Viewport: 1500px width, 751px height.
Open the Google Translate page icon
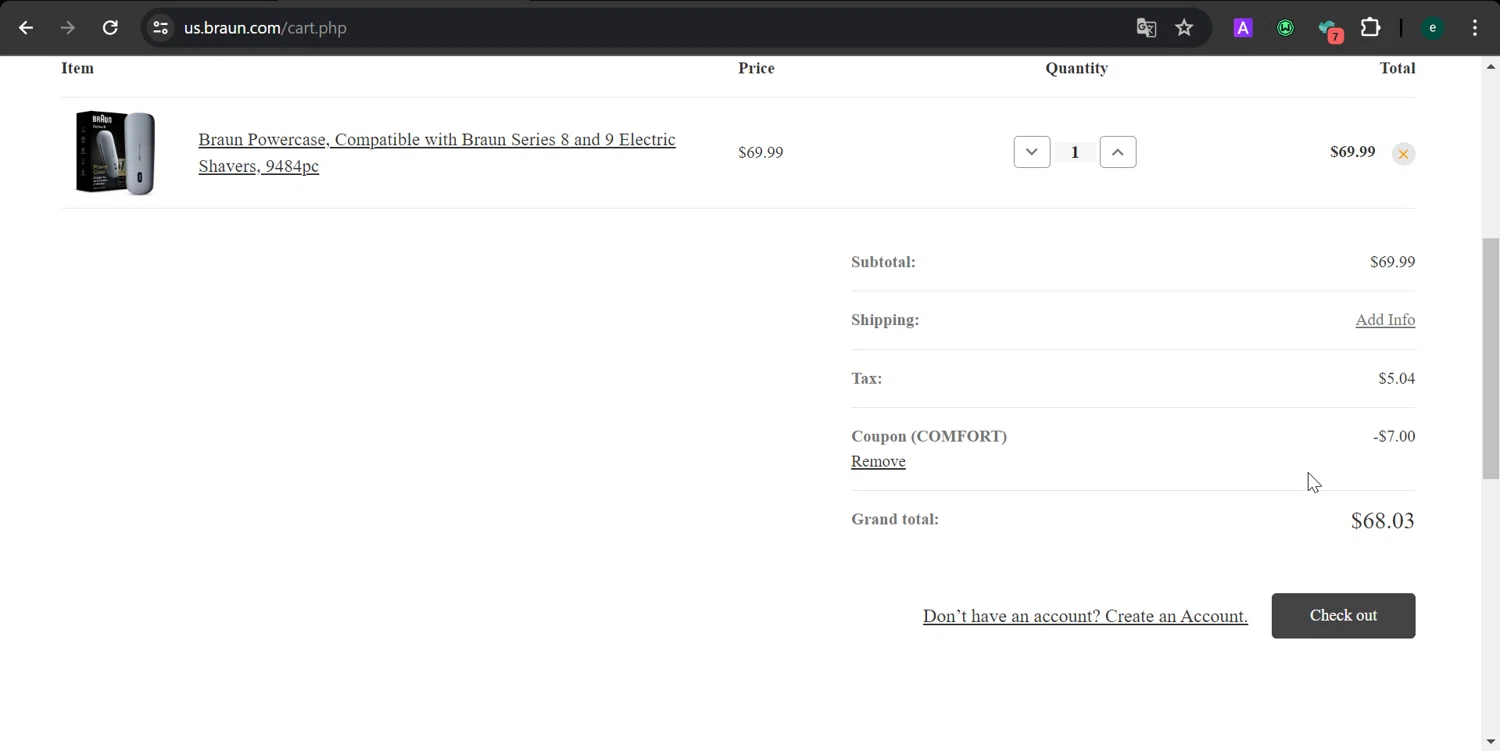tap(1146, 28)
